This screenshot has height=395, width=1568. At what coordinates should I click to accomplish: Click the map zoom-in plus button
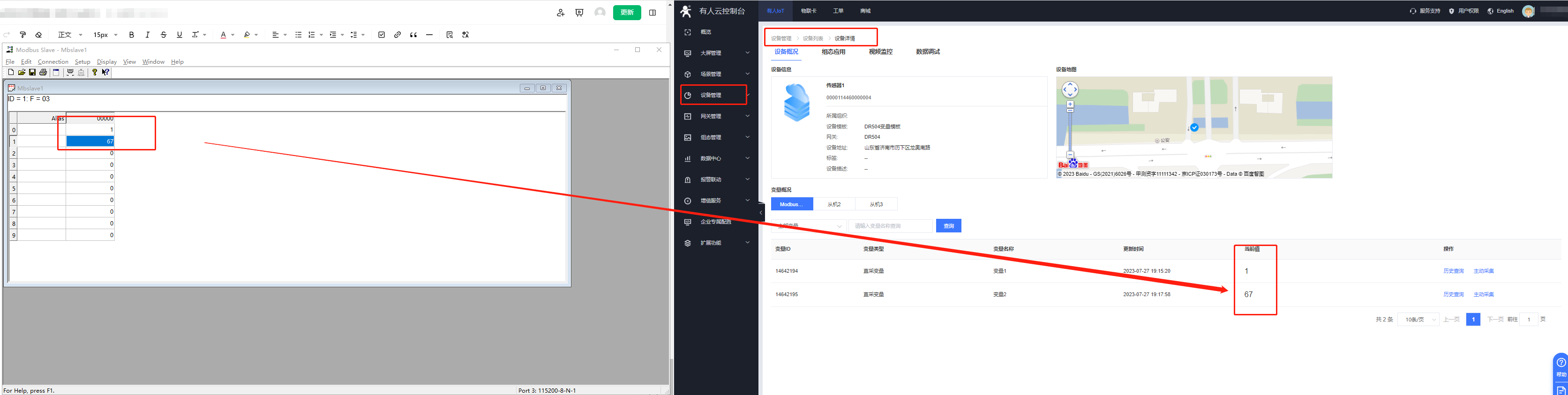(1070, 104)
